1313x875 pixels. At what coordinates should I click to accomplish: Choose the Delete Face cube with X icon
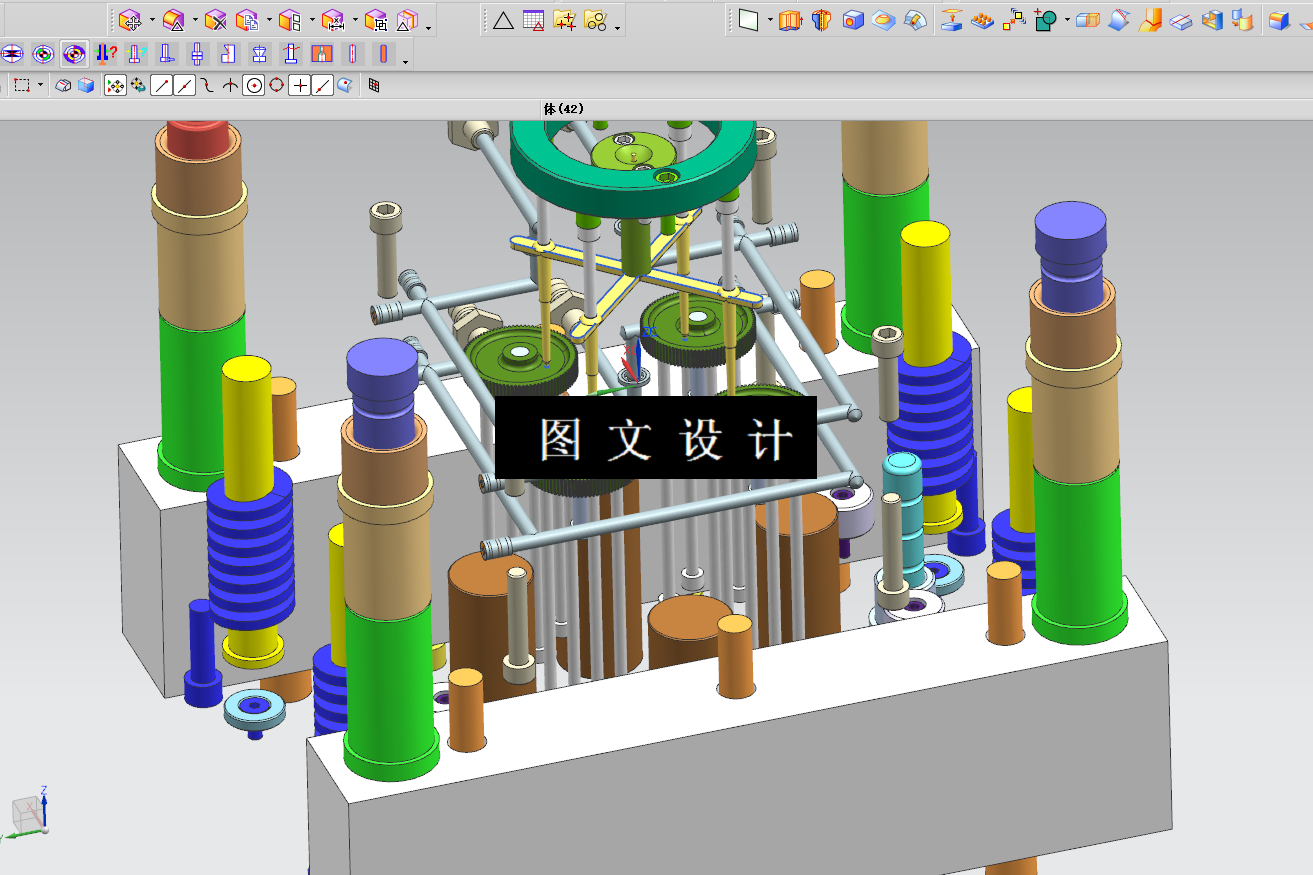(216, 20)
